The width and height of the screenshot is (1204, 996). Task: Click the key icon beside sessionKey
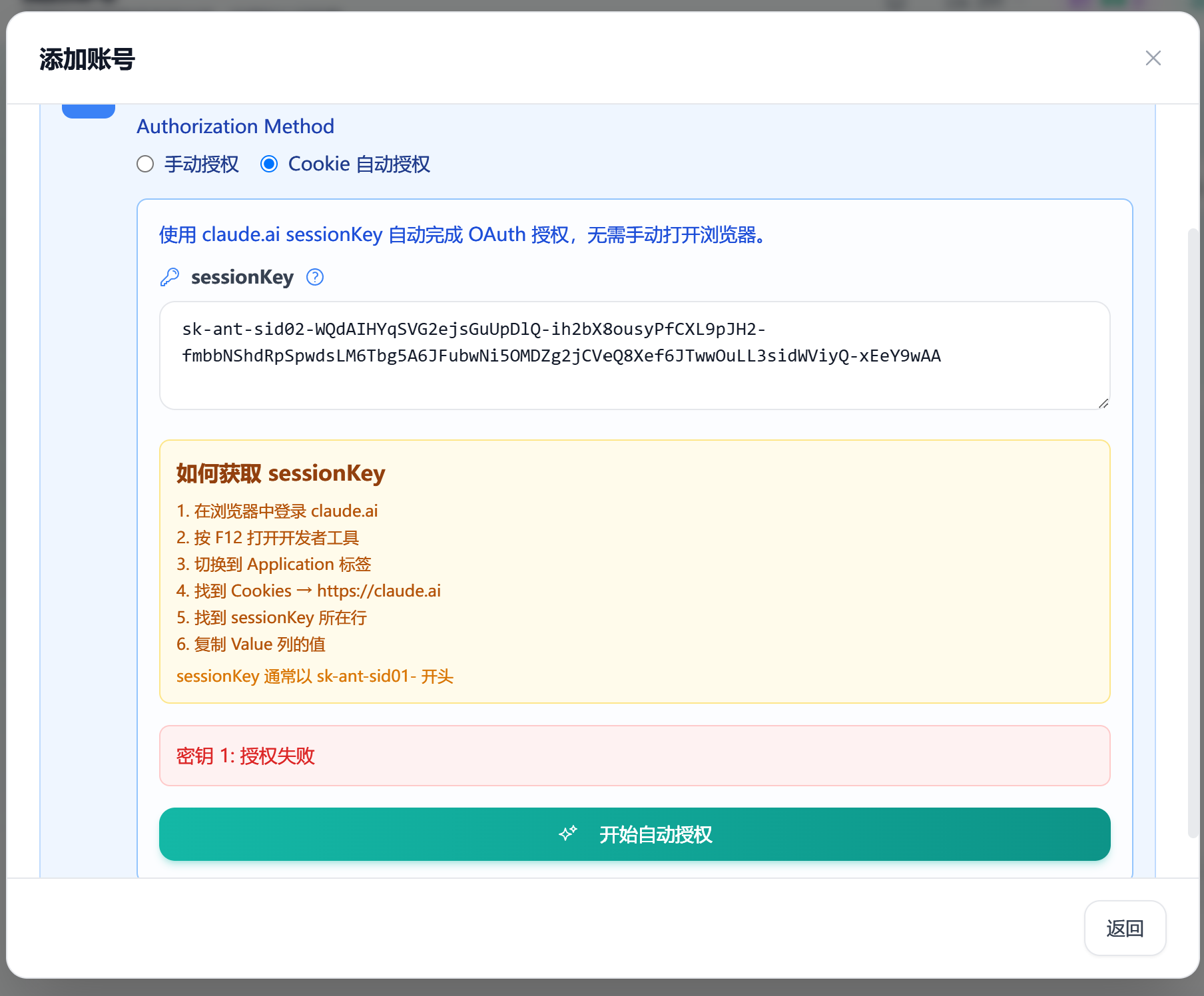coord(170,277)
